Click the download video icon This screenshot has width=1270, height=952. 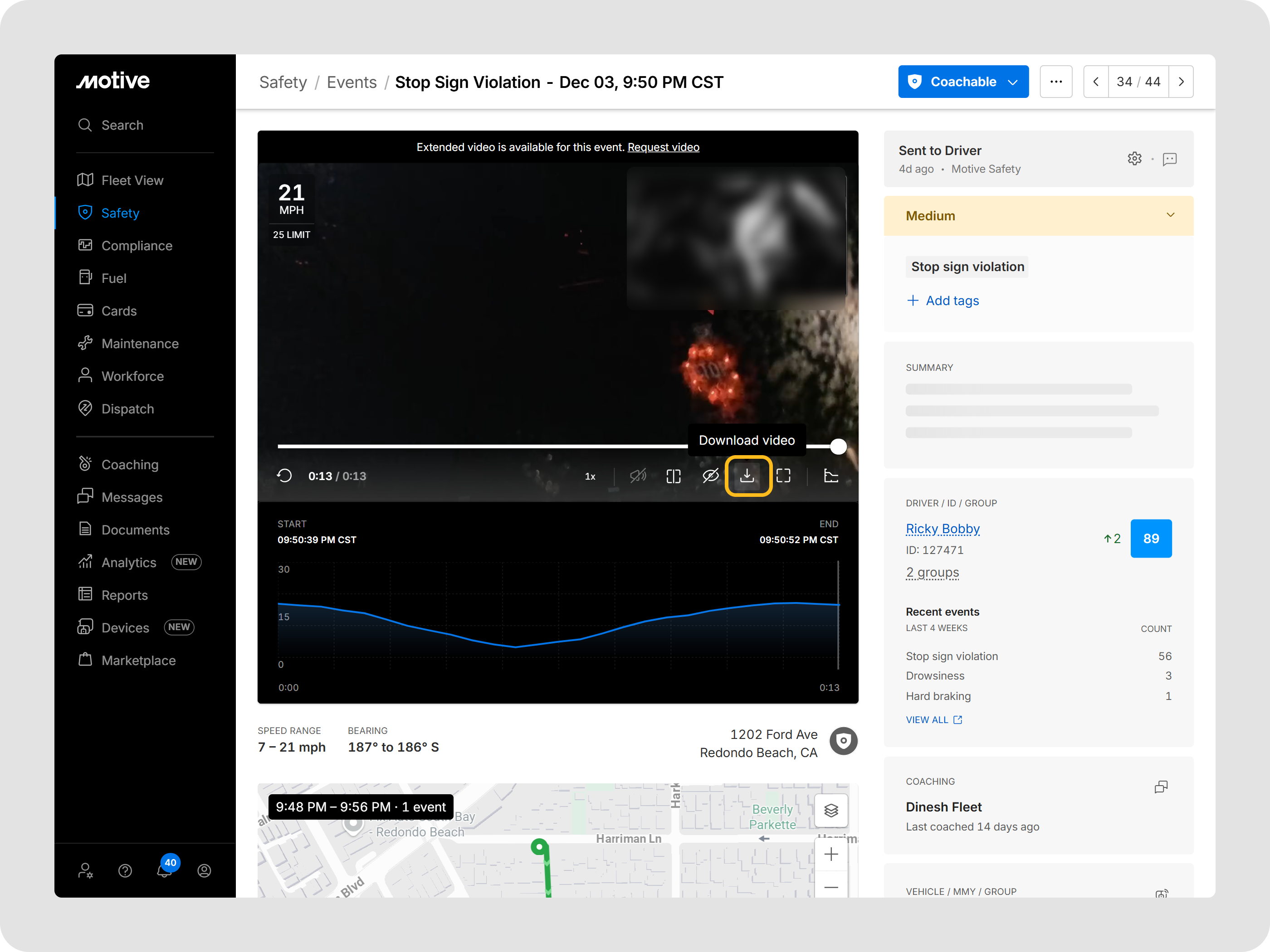coord(747,476)
